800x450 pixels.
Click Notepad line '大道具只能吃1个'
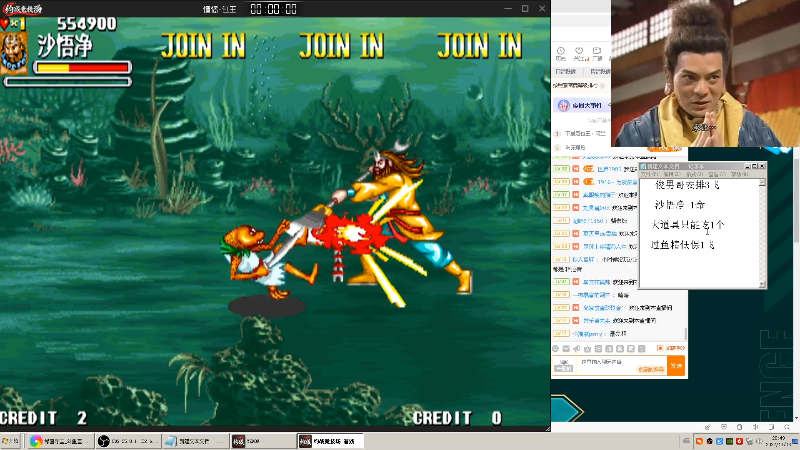click(687, 224)
